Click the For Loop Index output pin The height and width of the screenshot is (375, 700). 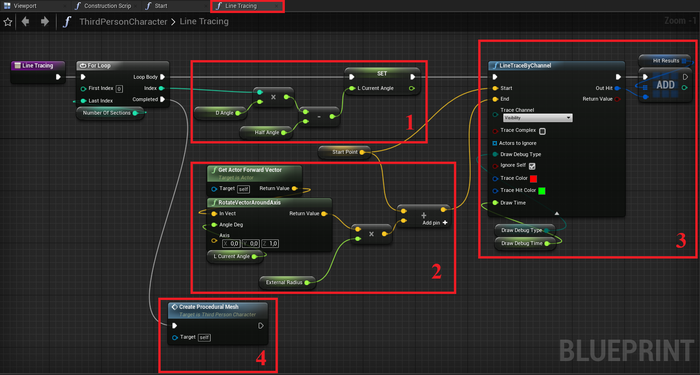point(161,88)
